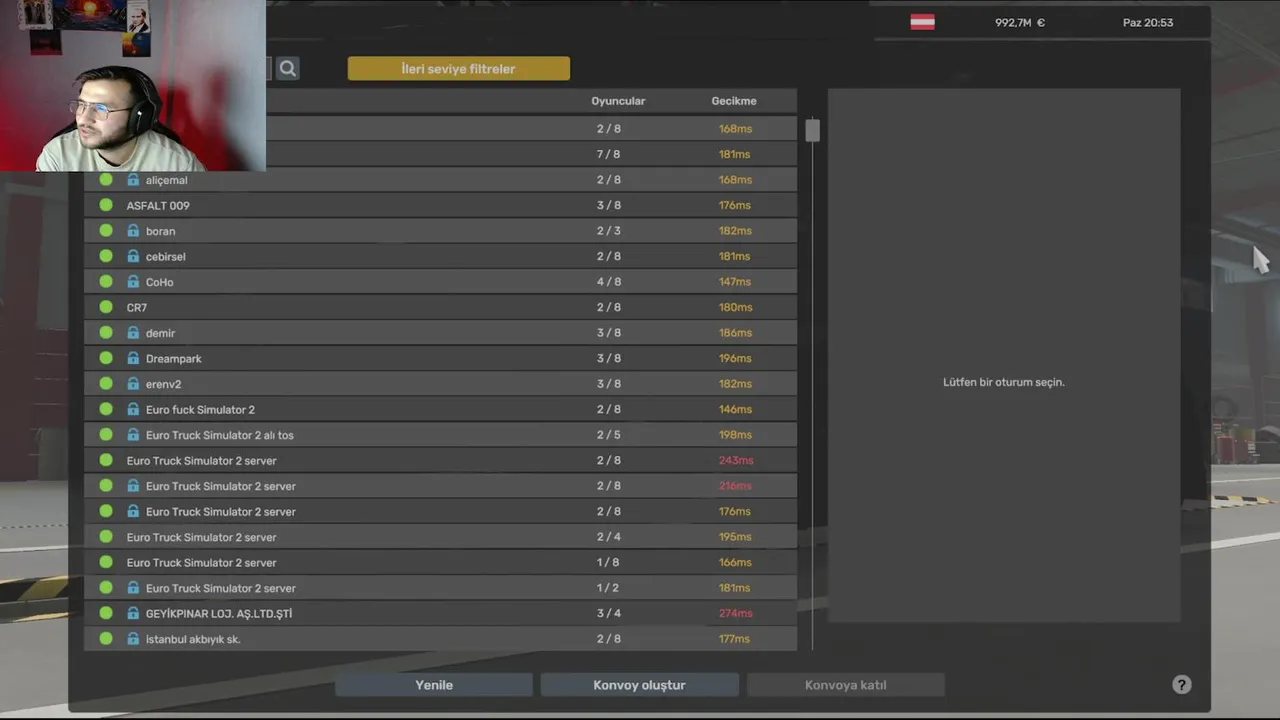Click green status dot of Dreampark row
The height and width of the screenshot is (720, 1280).
tap(106, 358)
